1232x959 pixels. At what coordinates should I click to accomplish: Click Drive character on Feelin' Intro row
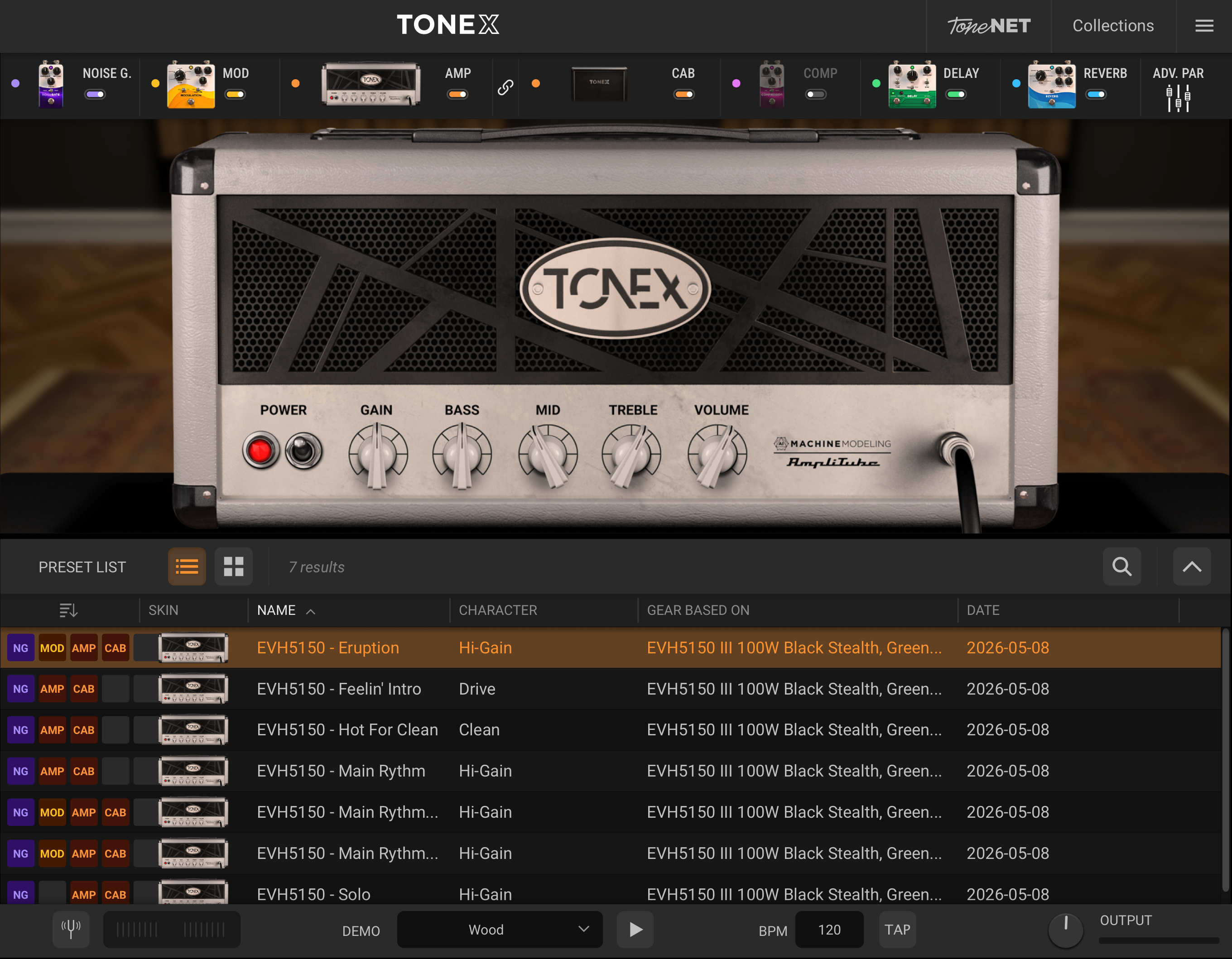pos(476,689)
